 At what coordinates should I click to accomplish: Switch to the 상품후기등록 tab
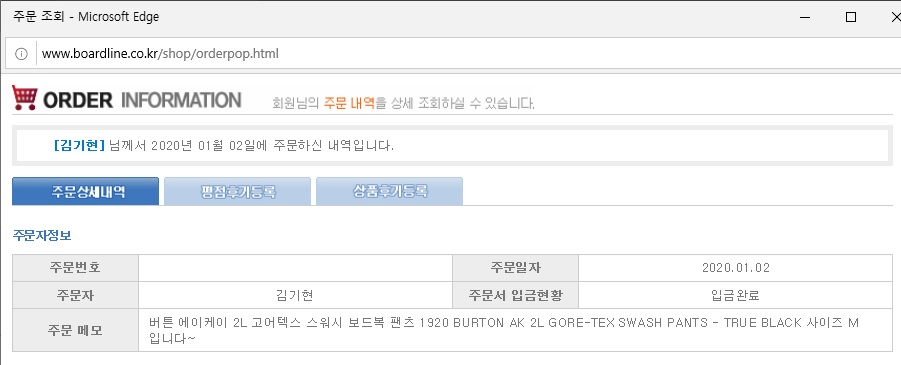tap(390, 191)
